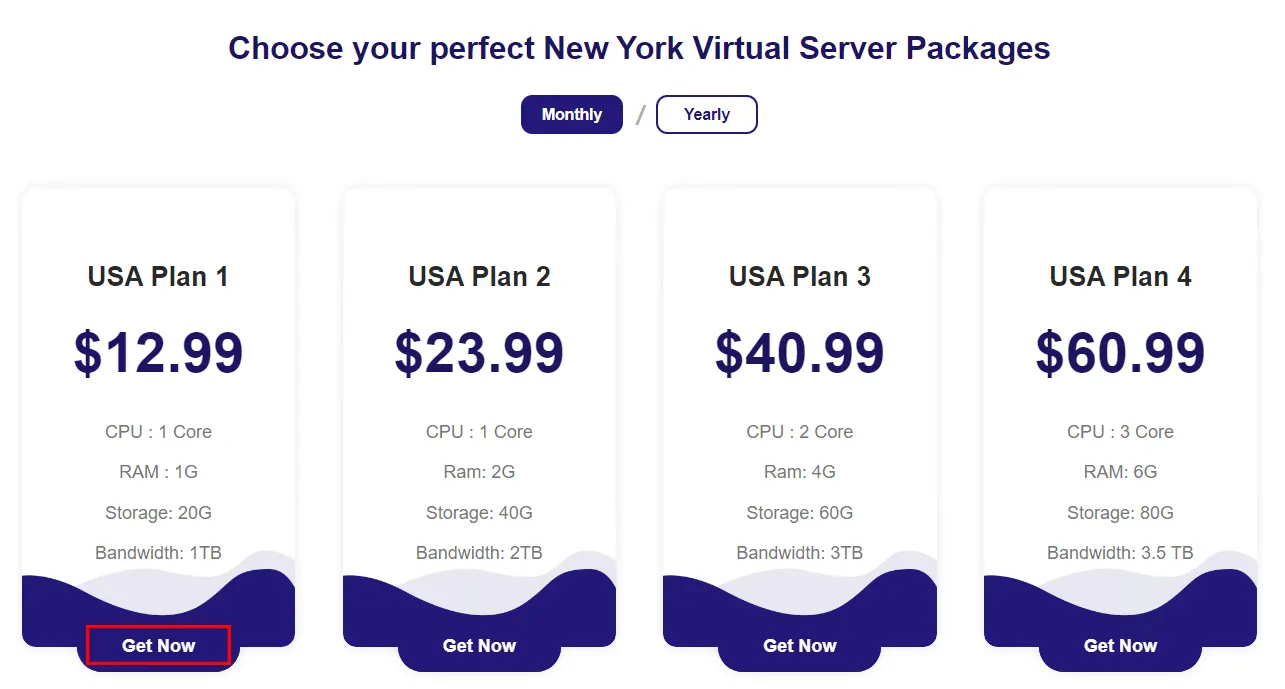
Task: Click the USA Plan 4 heading
Action: [x=1120, y=276]
